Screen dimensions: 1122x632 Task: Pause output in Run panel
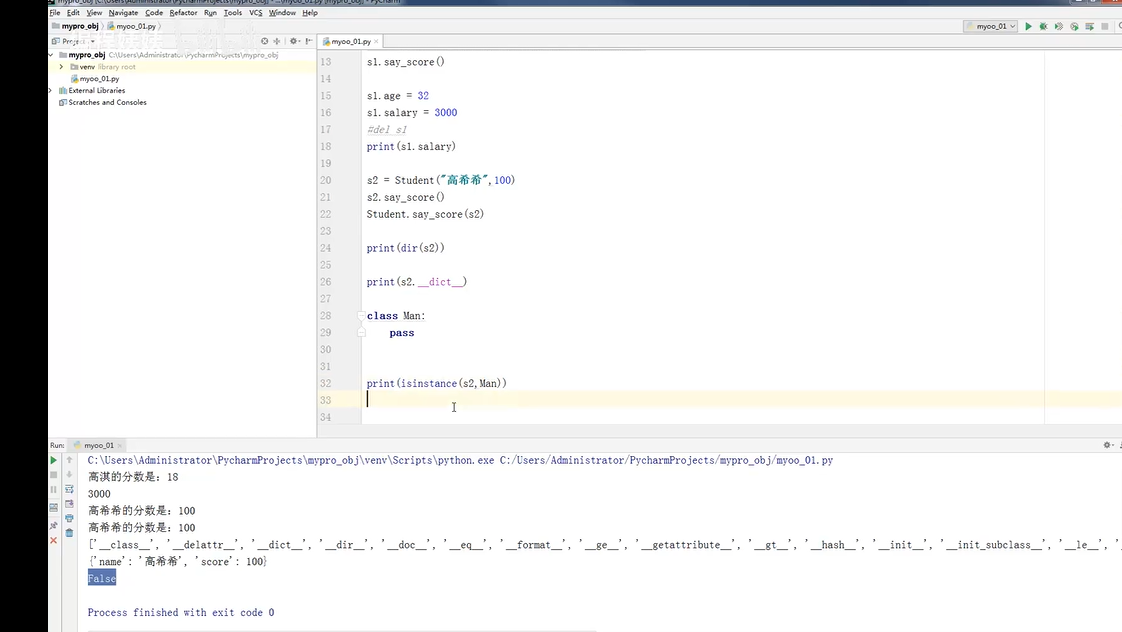tap(54, 490)
